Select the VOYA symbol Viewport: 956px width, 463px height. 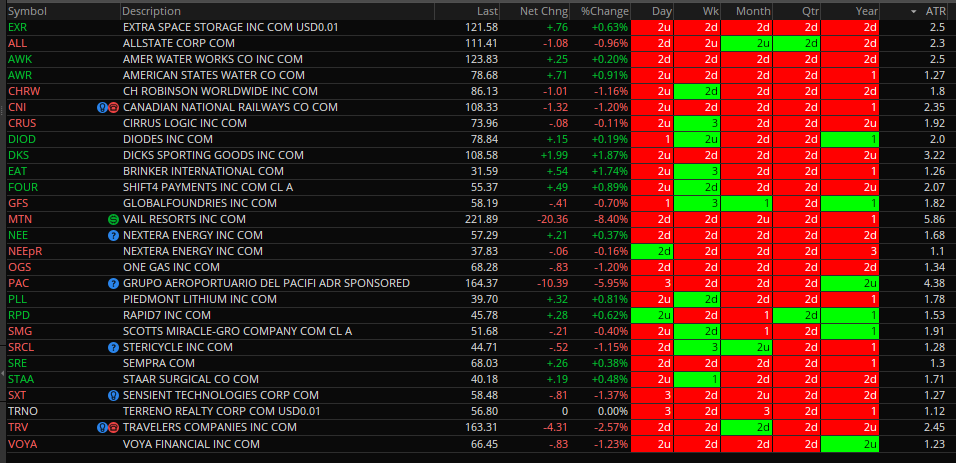click(23, 444)
